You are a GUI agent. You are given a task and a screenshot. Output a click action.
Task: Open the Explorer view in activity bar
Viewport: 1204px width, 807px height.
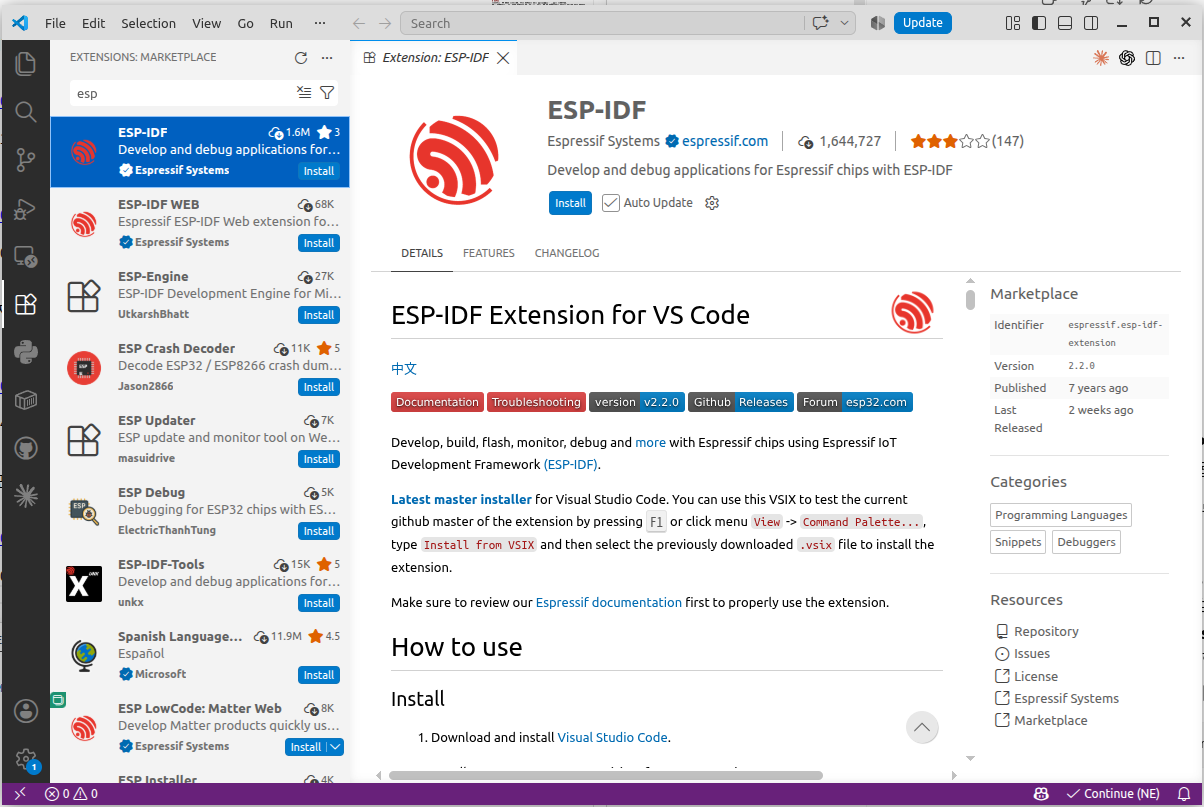click(x=26, y=64)
